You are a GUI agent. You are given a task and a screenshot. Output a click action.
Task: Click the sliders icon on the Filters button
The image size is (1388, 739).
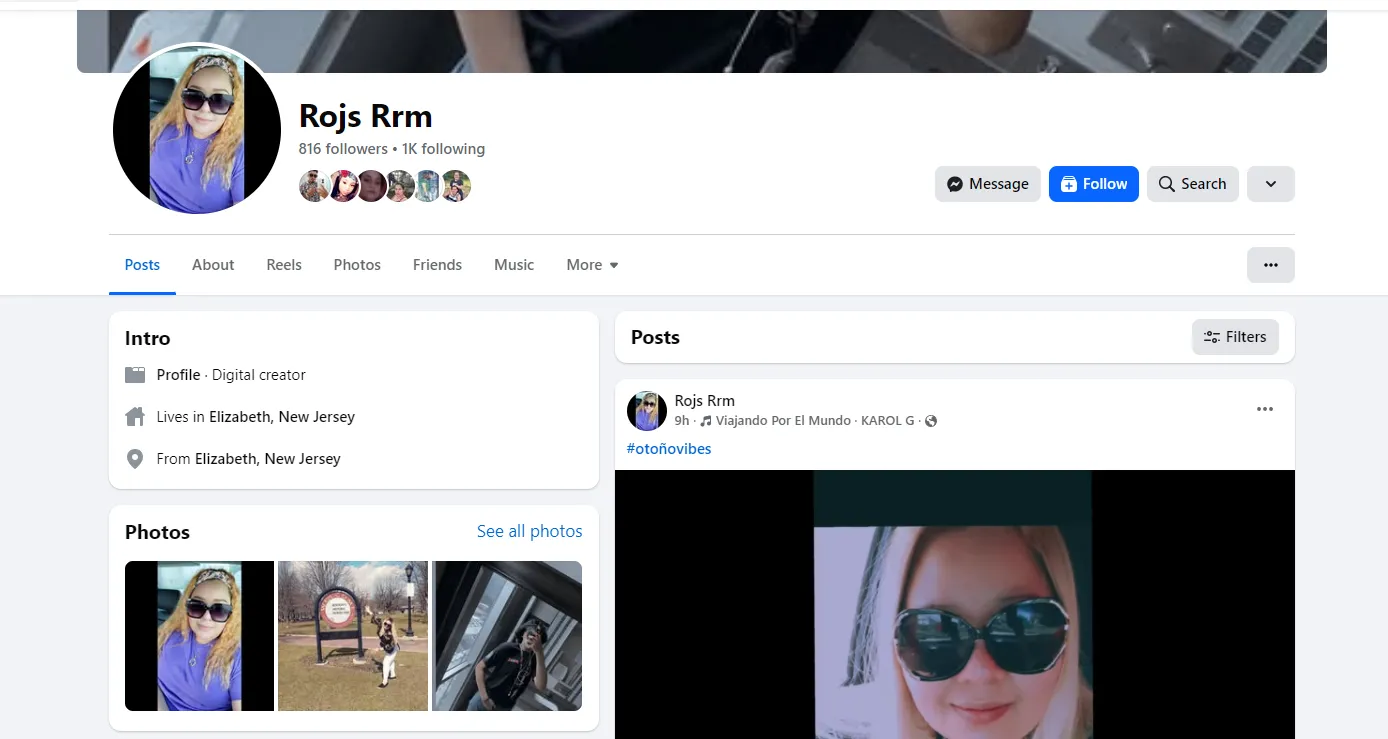tap(1212, 337)
